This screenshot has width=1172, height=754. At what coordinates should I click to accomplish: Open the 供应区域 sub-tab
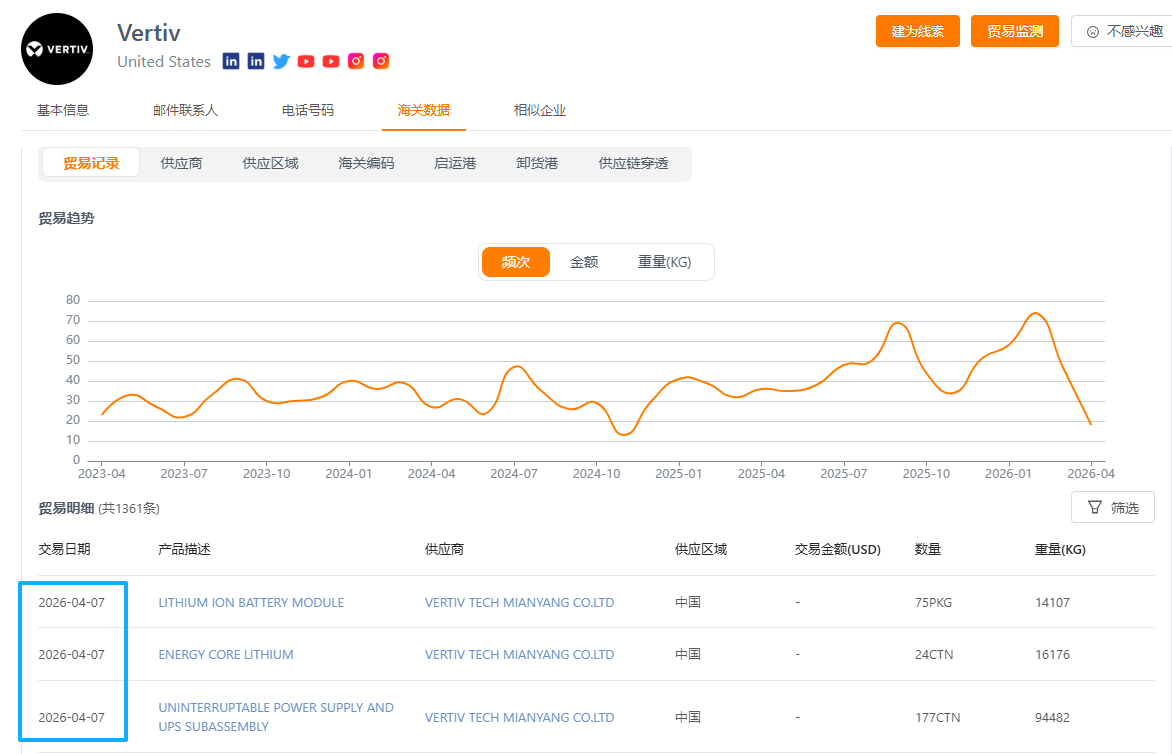pyautogui.click(x=271, y=163)
